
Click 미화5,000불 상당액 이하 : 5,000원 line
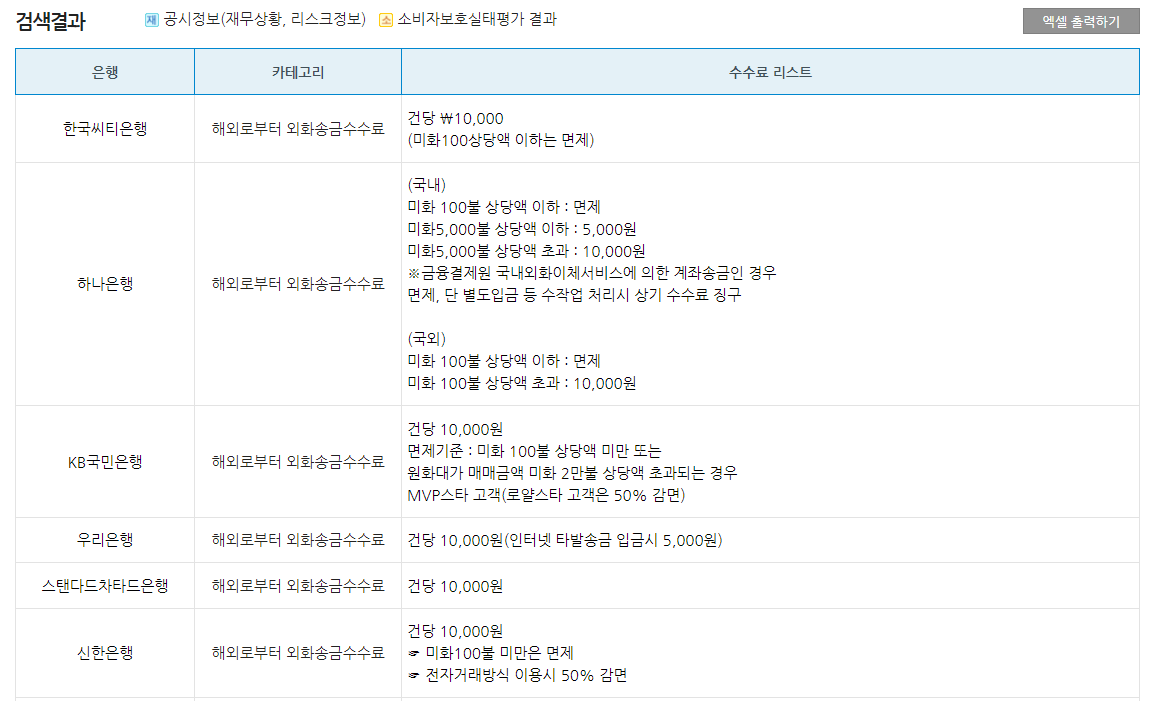pos(522,229)
